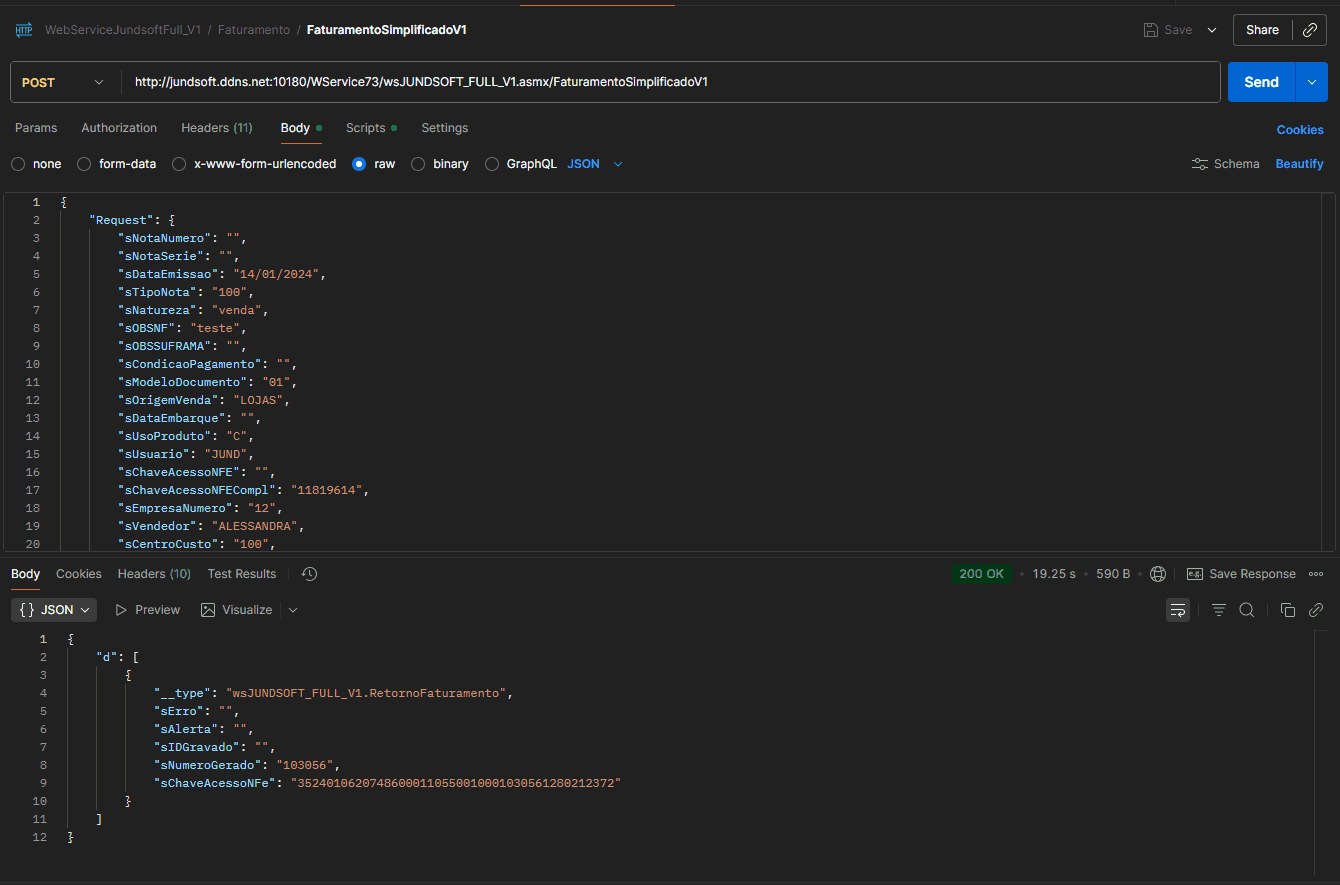
Task: Open the JSON response format dropdown
Action: tap(56, 610)
